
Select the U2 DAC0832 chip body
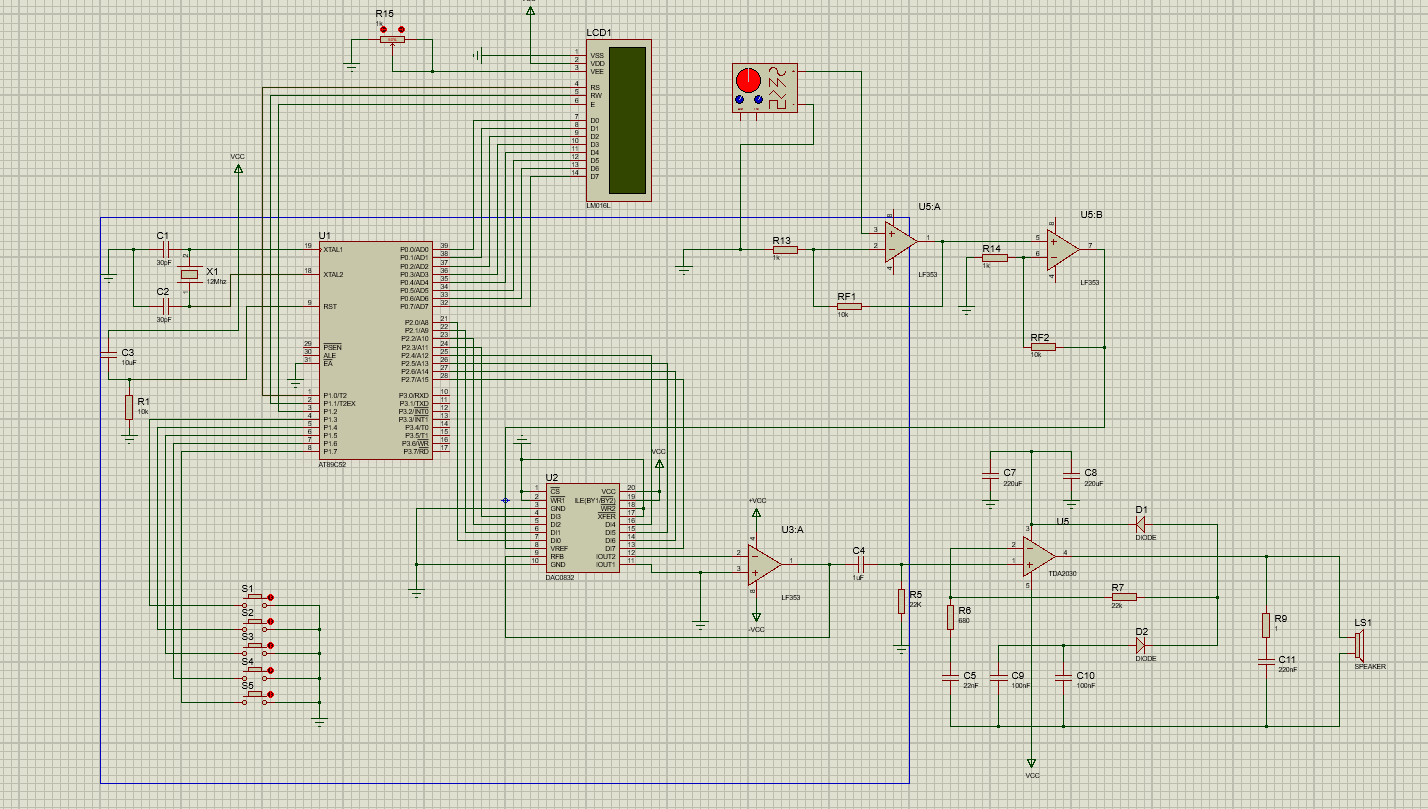pos(584,529)
